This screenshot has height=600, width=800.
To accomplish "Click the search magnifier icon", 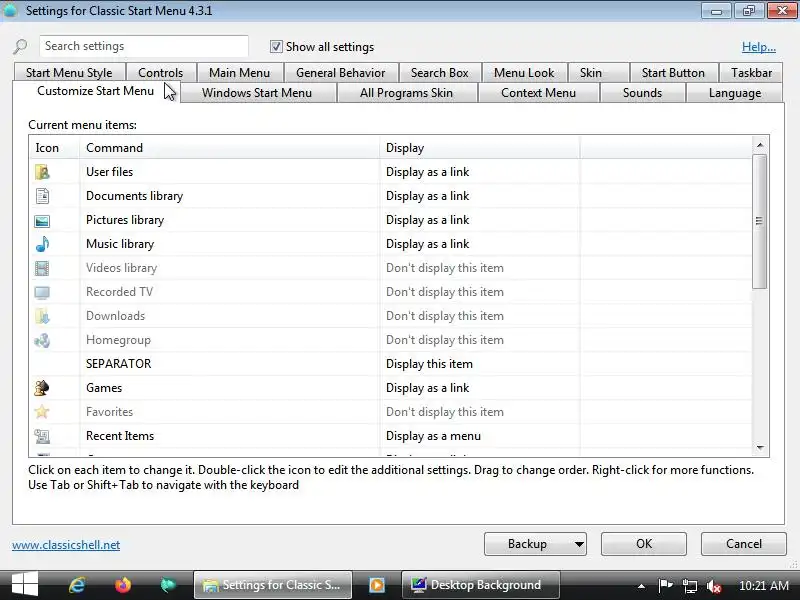I will (x=20, y=47).
